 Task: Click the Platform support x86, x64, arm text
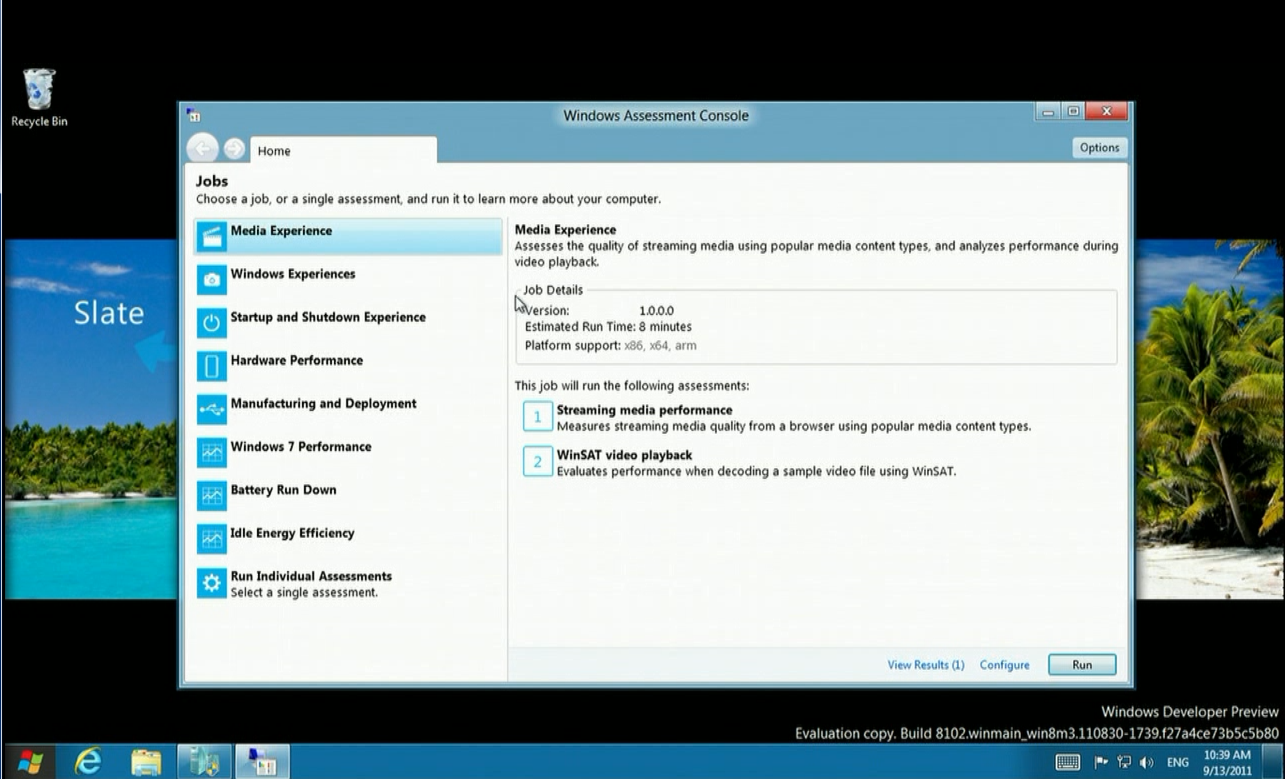610,346
